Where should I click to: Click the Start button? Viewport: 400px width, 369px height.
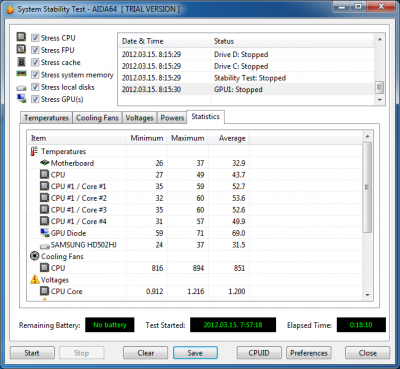pos(32,353)
